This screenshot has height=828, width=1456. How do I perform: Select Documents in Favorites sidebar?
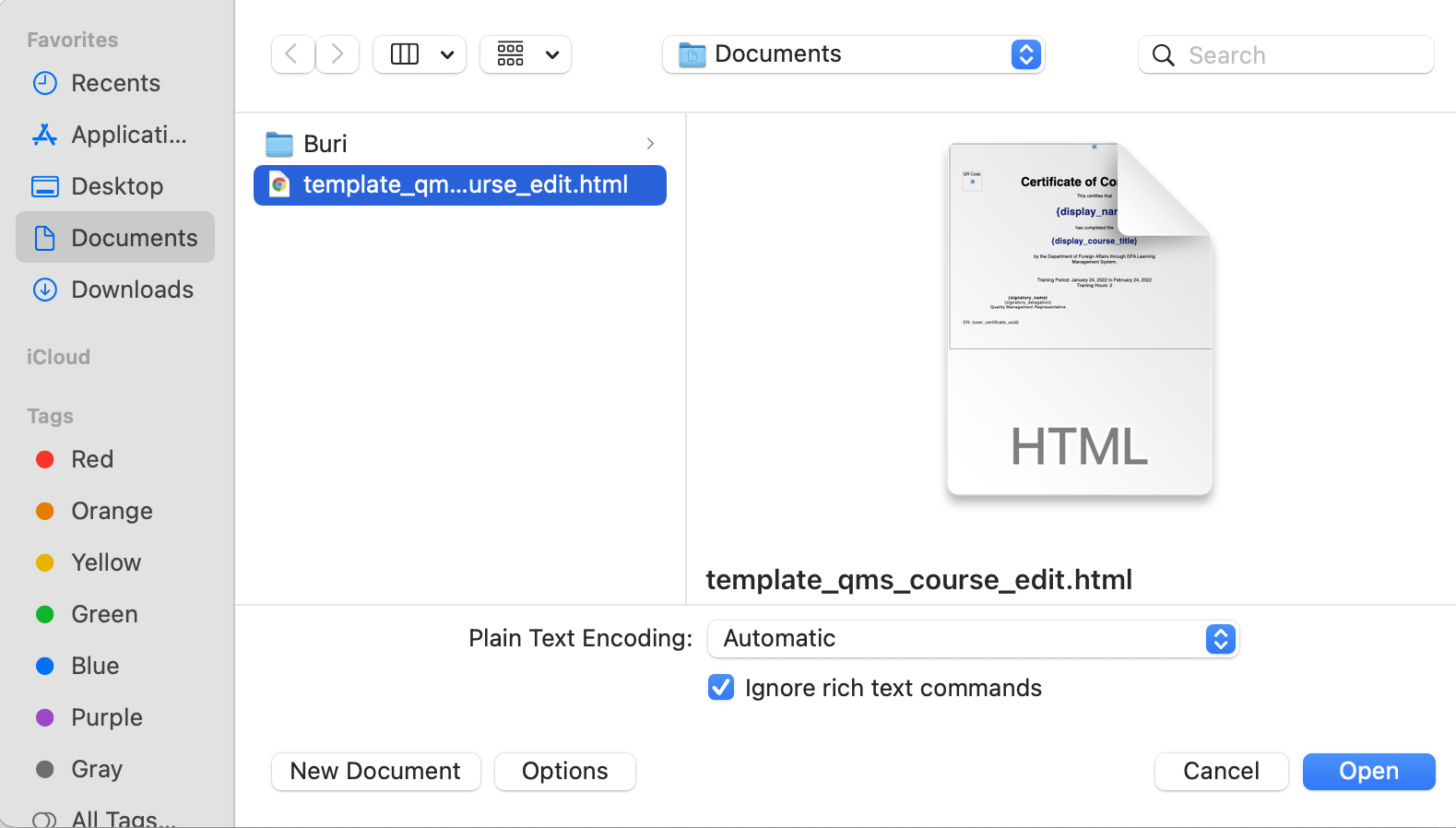[x=134, y=238]
